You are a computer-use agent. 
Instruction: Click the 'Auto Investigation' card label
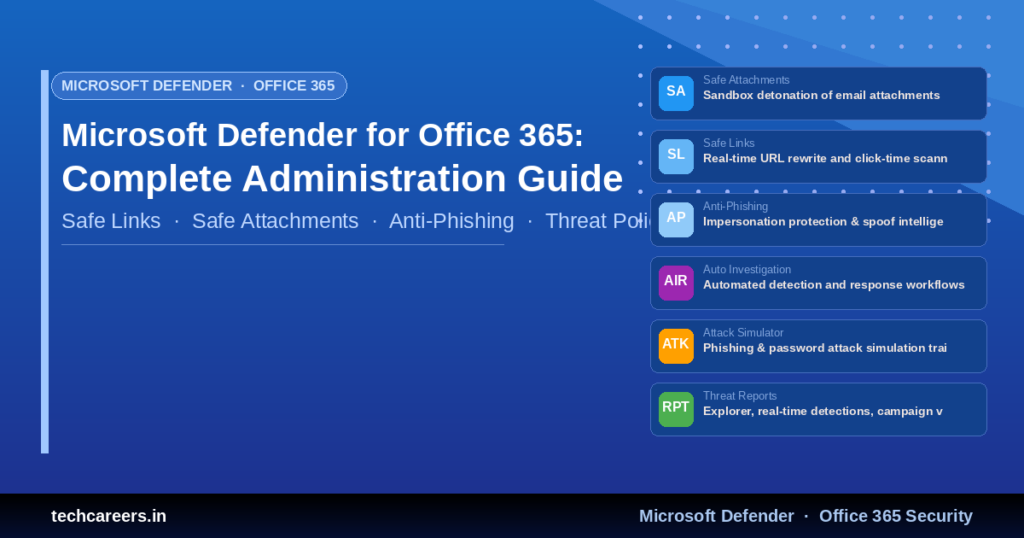click(746, 270)
